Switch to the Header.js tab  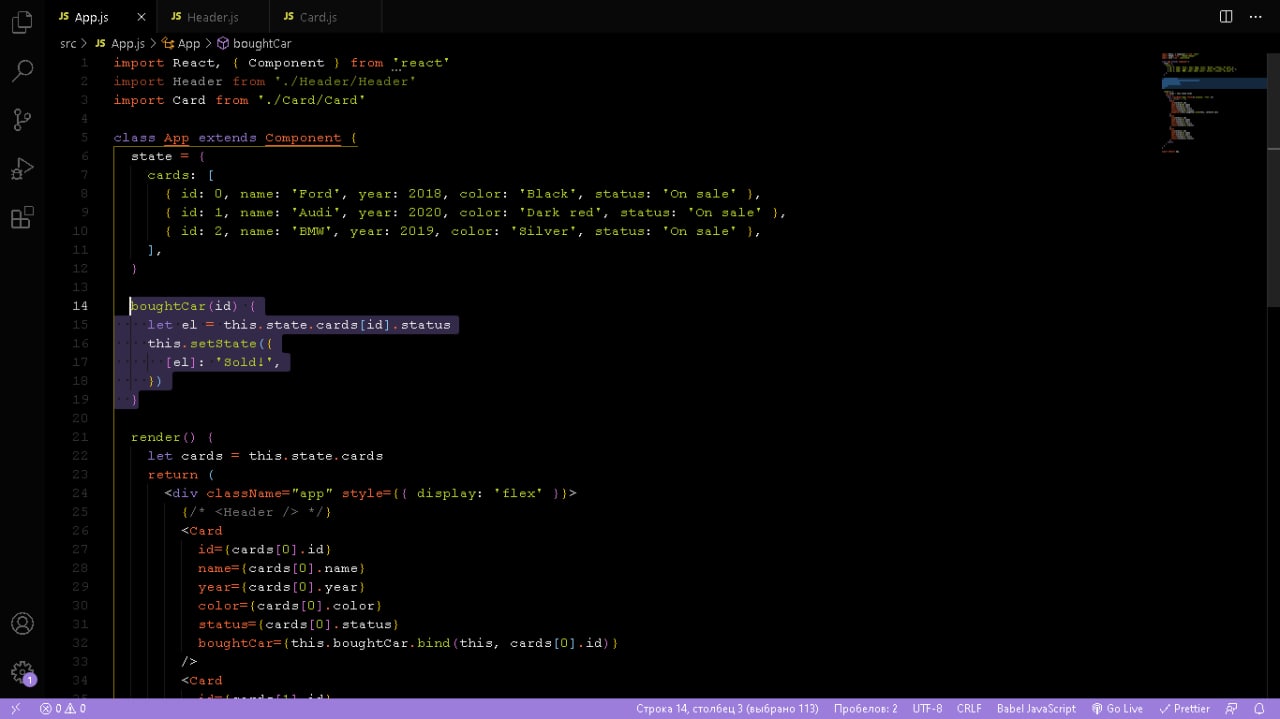pos(212,17)
